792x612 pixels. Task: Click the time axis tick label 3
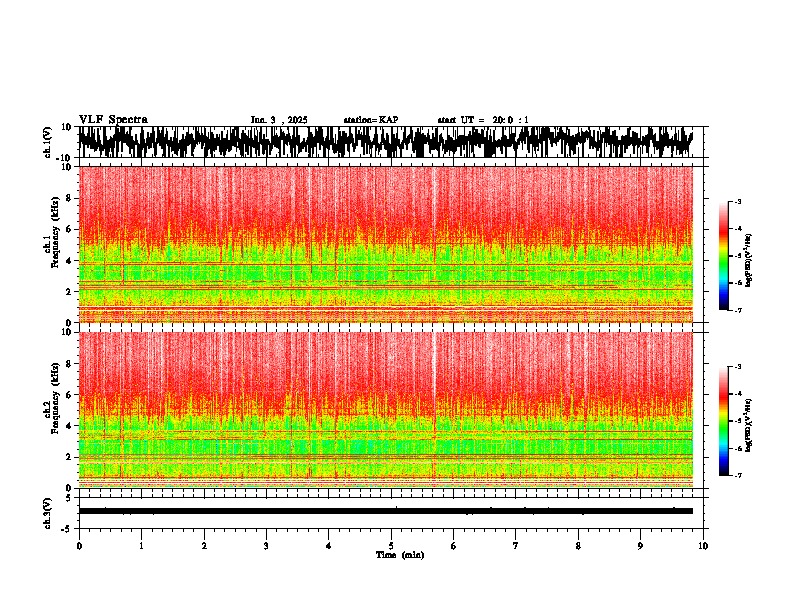(x=266, y=546)
